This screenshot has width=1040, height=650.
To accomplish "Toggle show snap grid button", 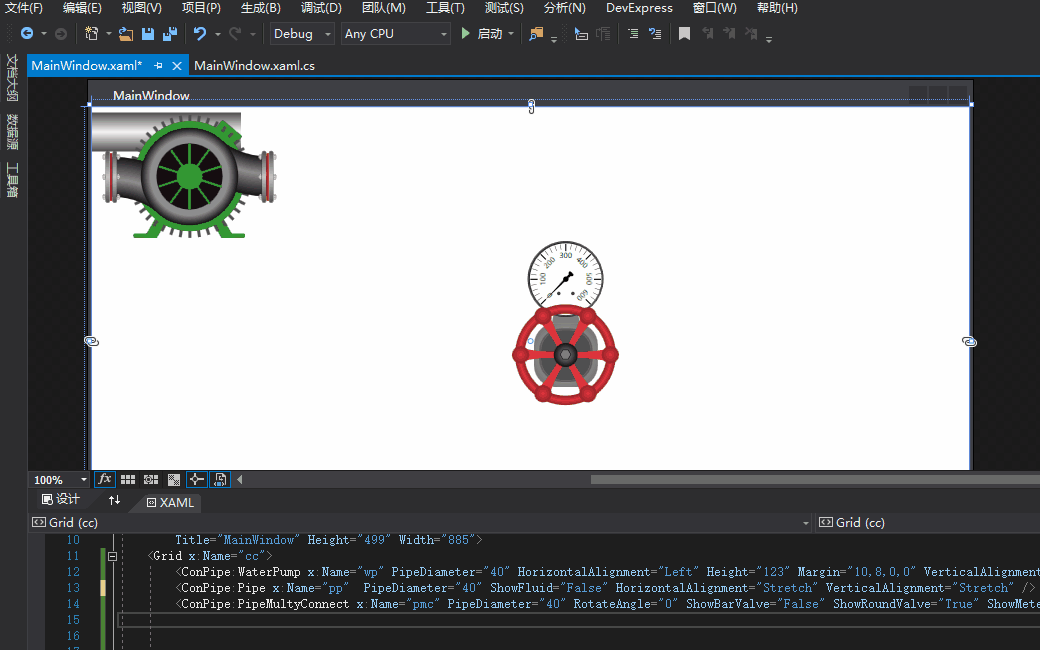I will pyautogui.click(x=128, y=480).
